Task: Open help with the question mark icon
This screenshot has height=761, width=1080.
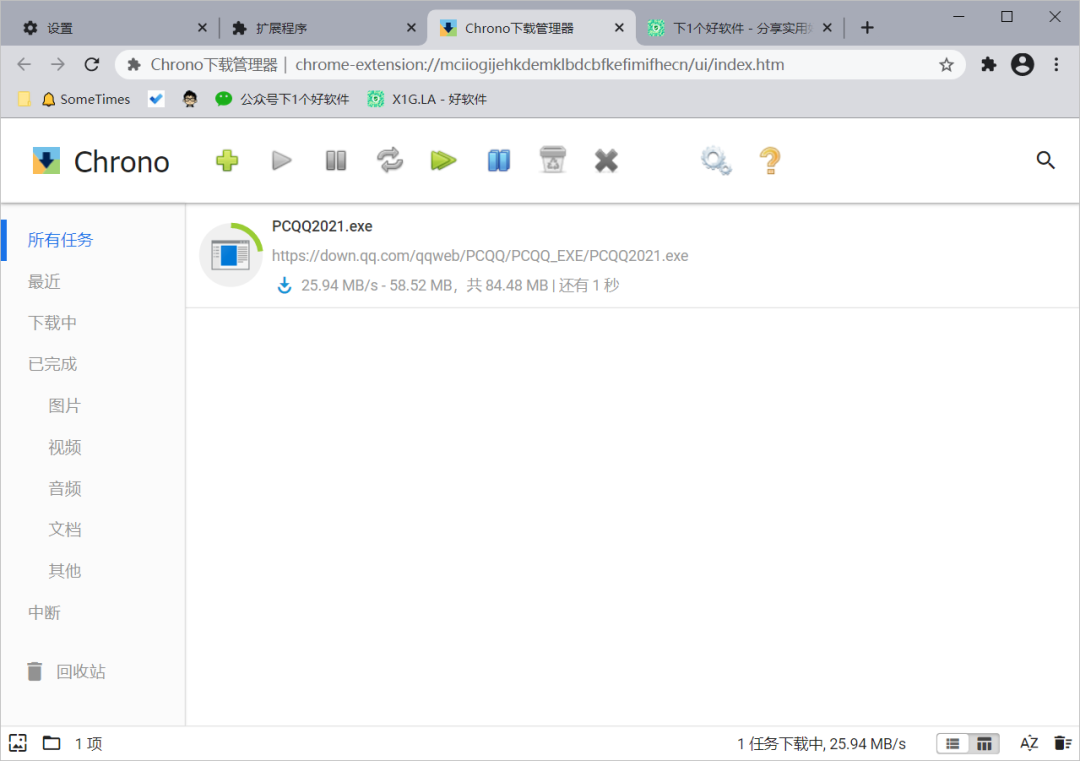Action: coord(770,161)
